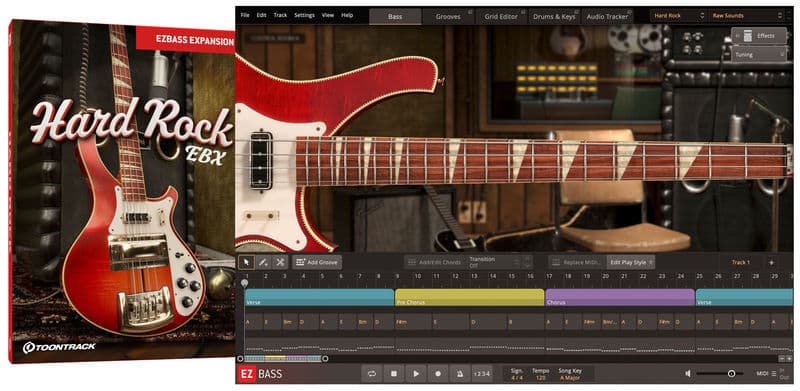The width and height of the screenshot is (800, 391).
Task: Click the B chord in Pre Chorus
Action: (x=510, y=322)
